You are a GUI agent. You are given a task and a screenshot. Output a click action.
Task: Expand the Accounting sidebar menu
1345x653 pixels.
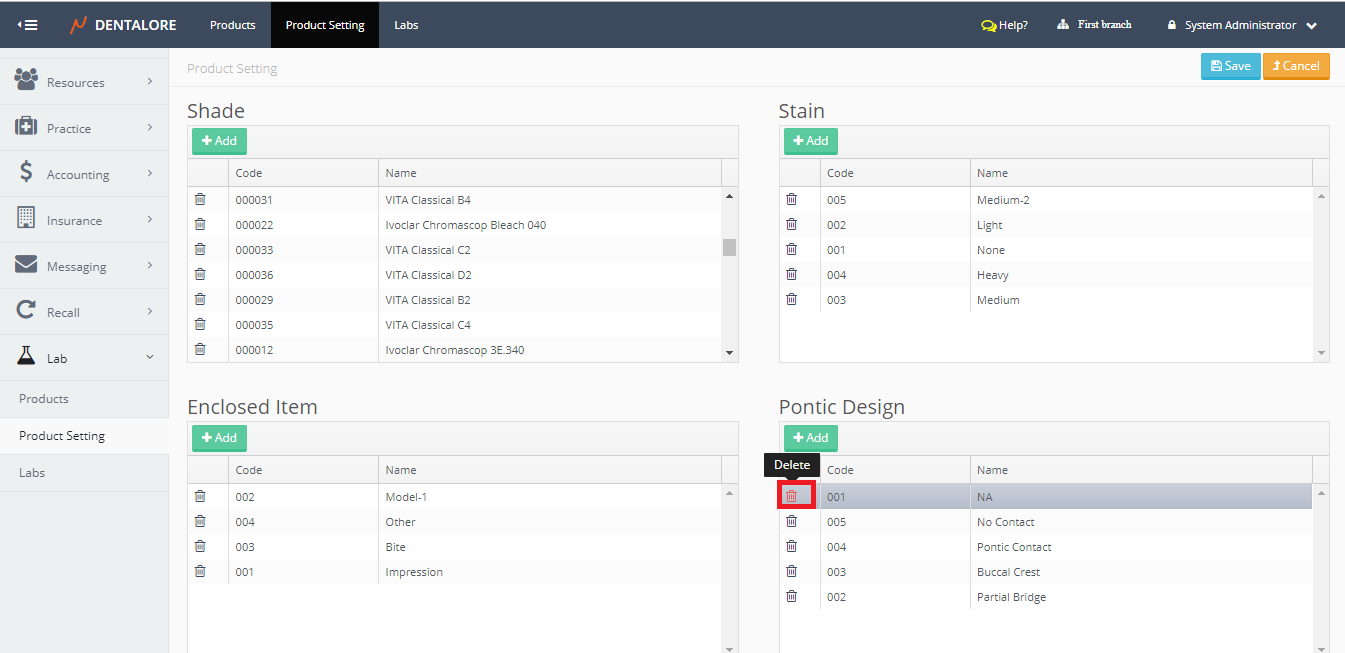84,174
